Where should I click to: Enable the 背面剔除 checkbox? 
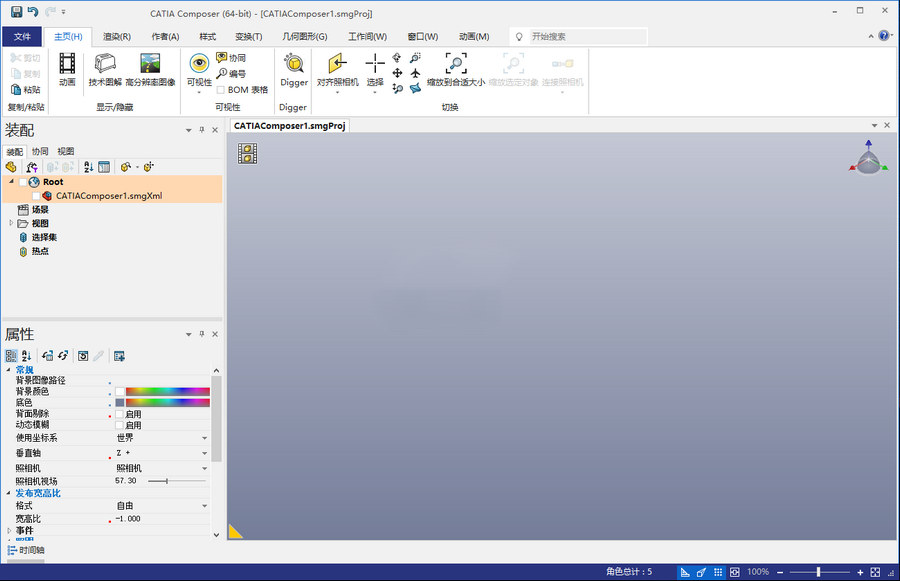tap(119, 414)
